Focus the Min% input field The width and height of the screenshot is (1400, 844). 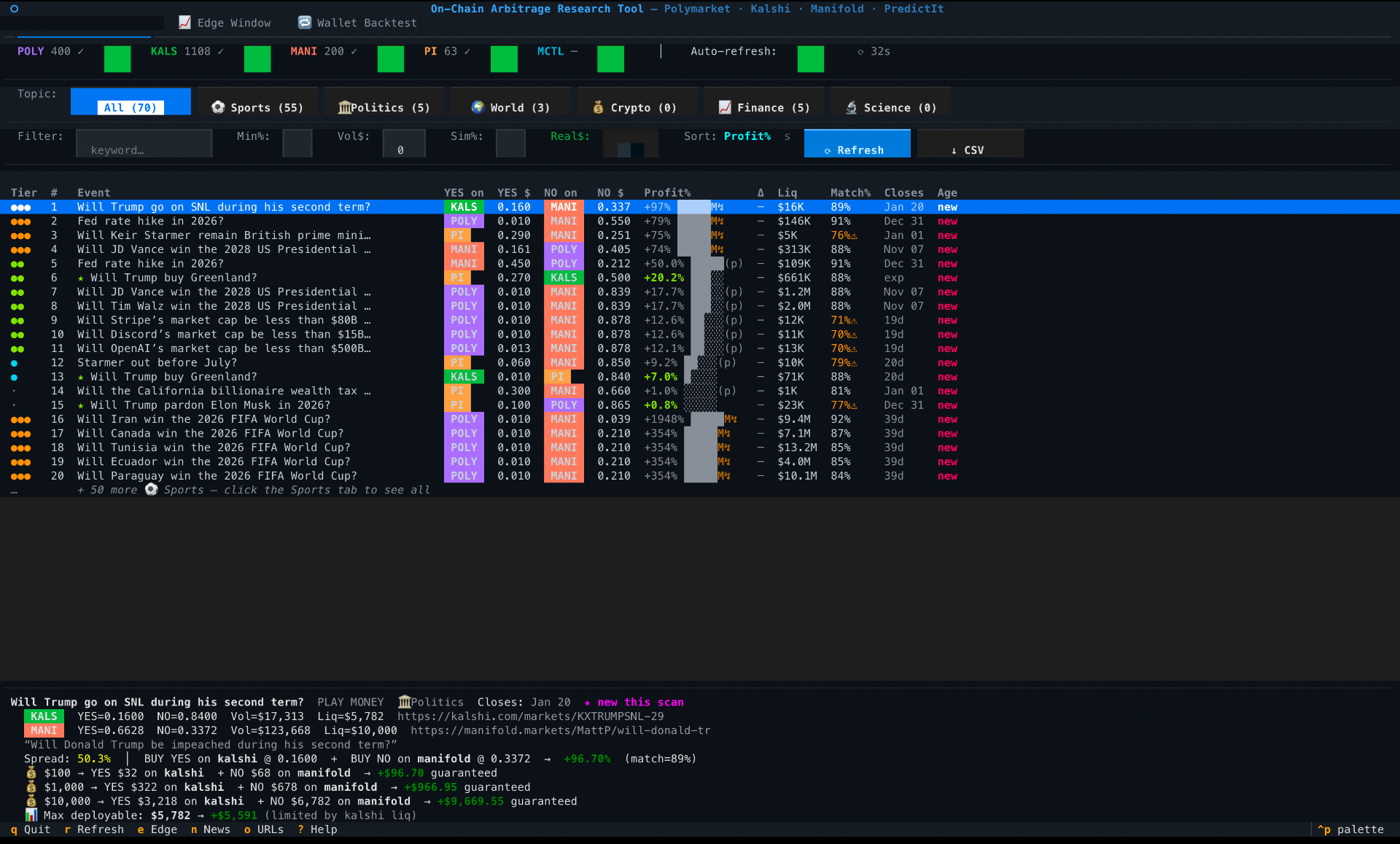[297, 144]
